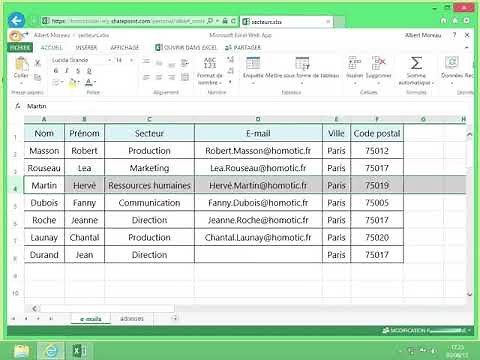Open browser settings gear icon
480x360 pixels.
click(x=467, y=21)
